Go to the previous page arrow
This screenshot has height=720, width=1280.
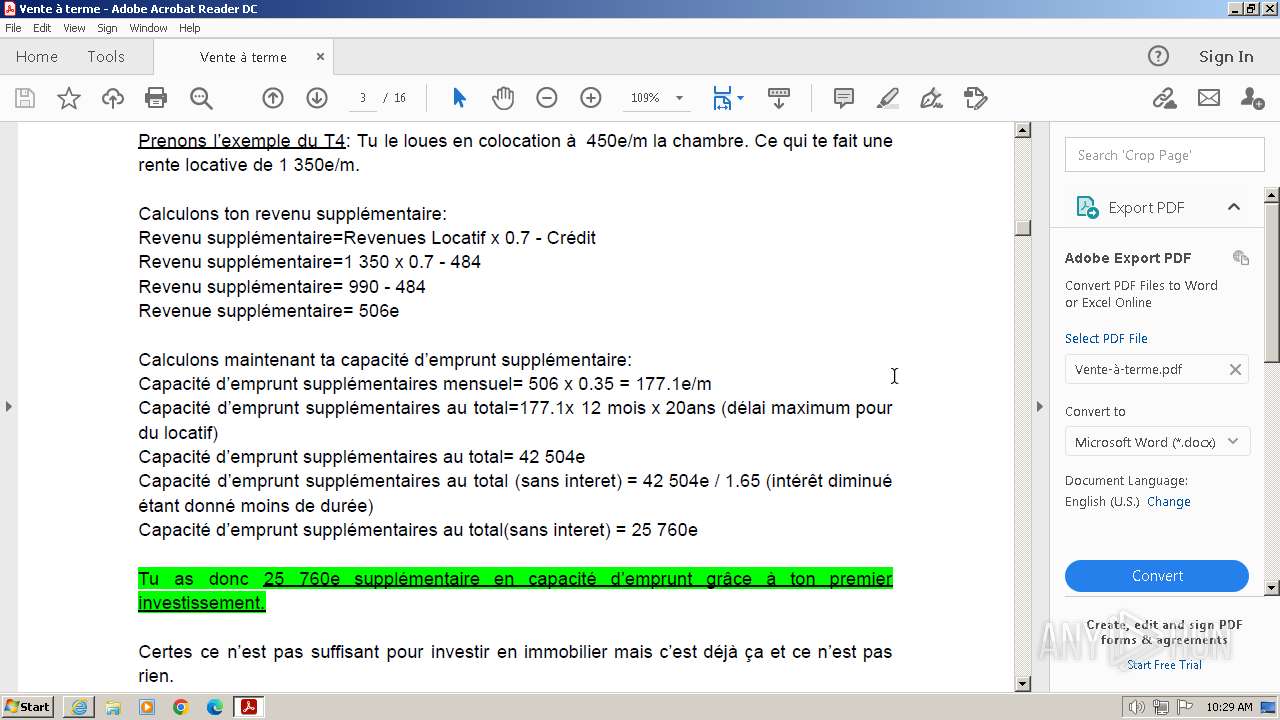point(273,98)
